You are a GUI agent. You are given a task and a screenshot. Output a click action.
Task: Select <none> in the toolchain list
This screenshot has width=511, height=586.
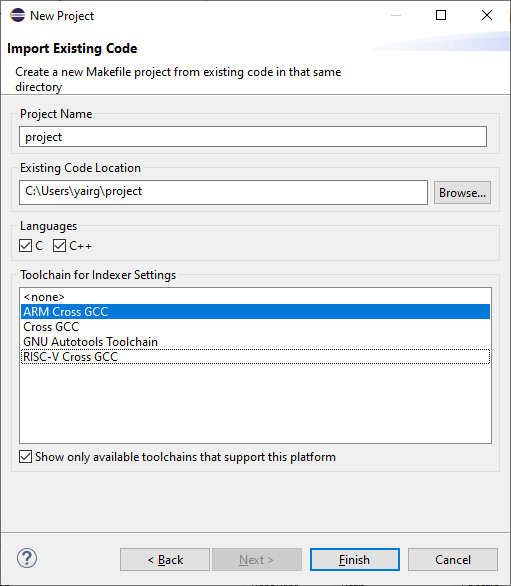(255, 297)
